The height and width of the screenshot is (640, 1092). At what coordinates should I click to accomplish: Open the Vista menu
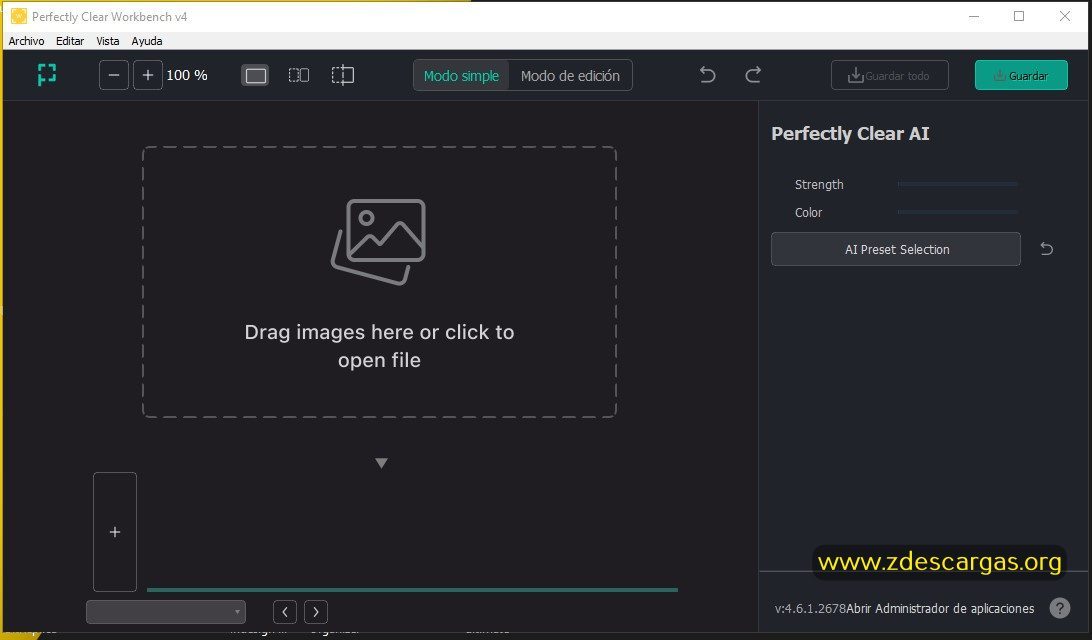point(108,41)
